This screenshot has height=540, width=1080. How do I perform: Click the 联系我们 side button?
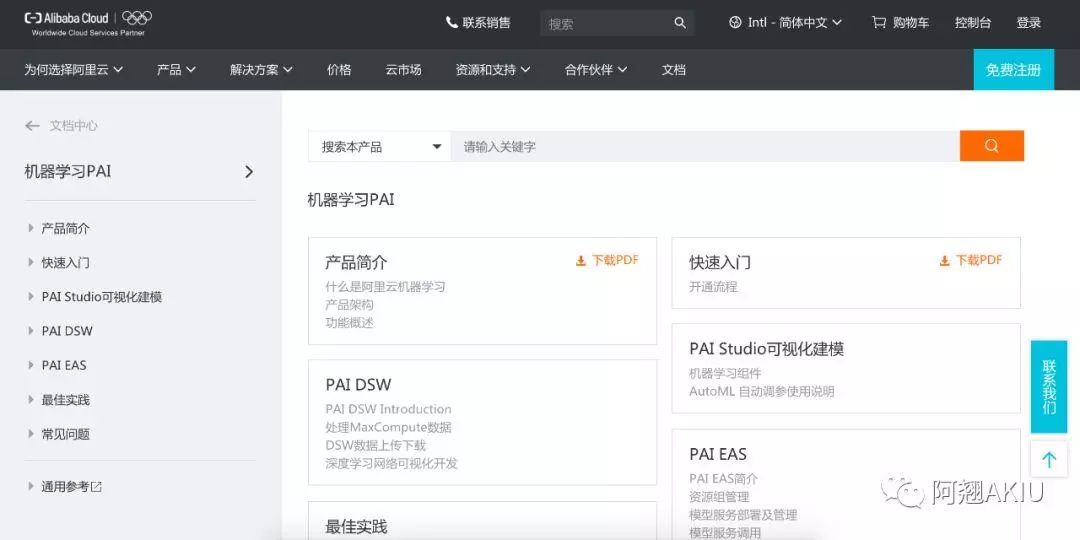pyautogui.click(x=1048, y=386)
